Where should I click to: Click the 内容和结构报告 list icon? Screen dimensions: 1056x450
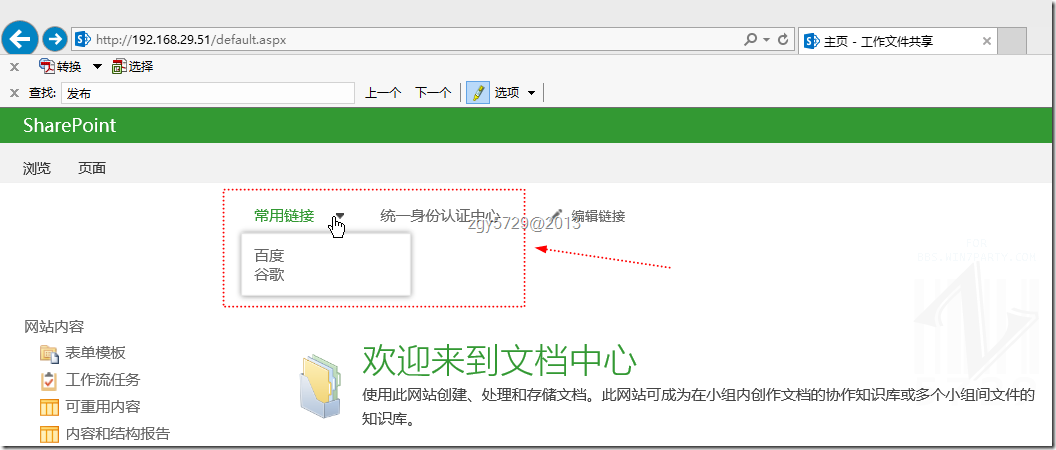[x=49, y=435]
